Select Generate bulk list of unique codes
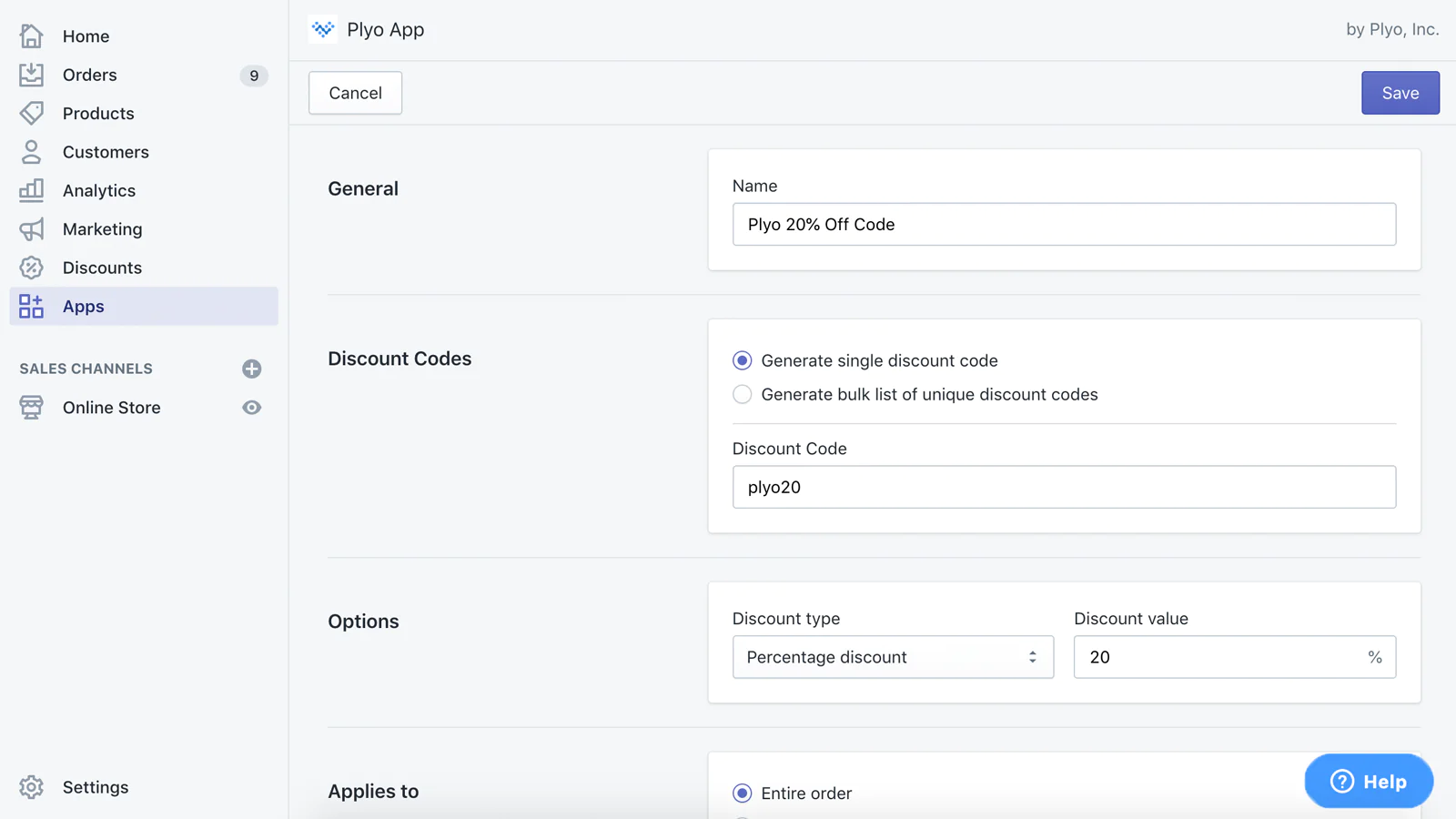 (743, 394)
